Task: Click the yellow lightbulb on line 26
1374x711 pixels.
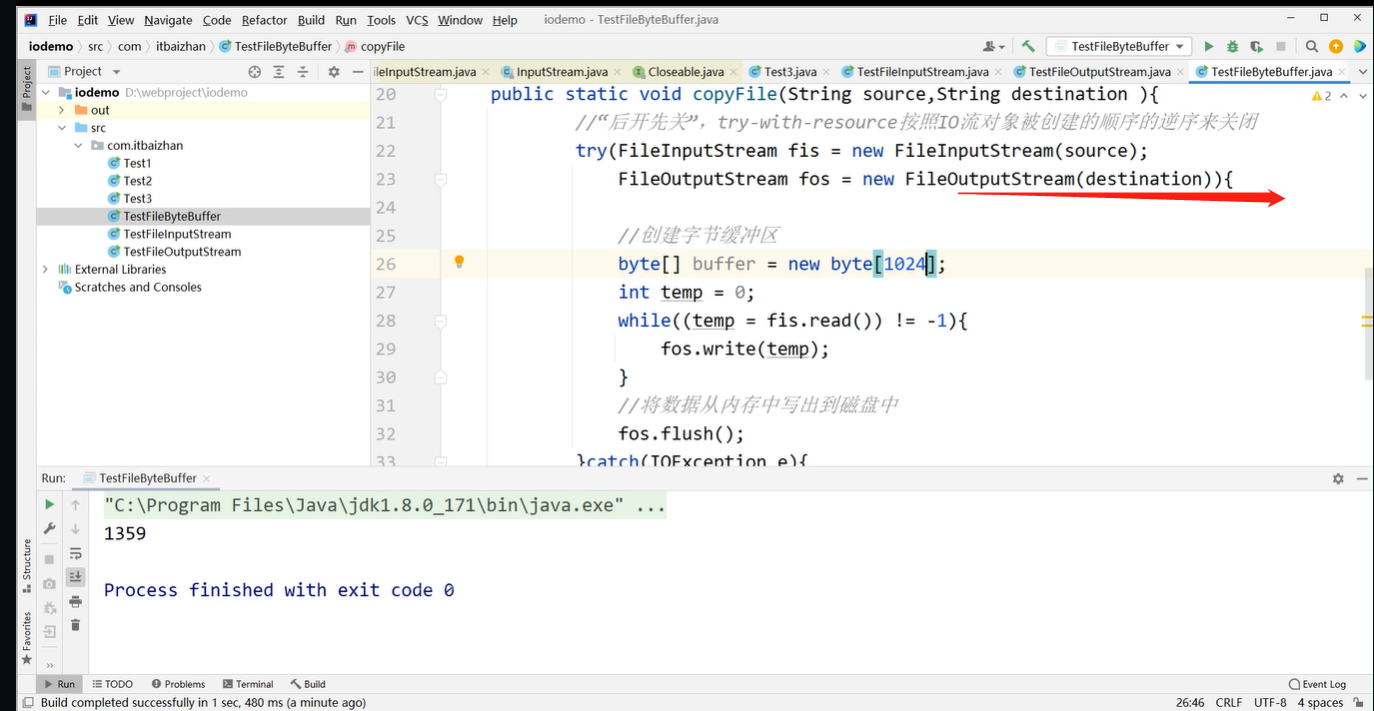Action: click(x=459, y=262)
